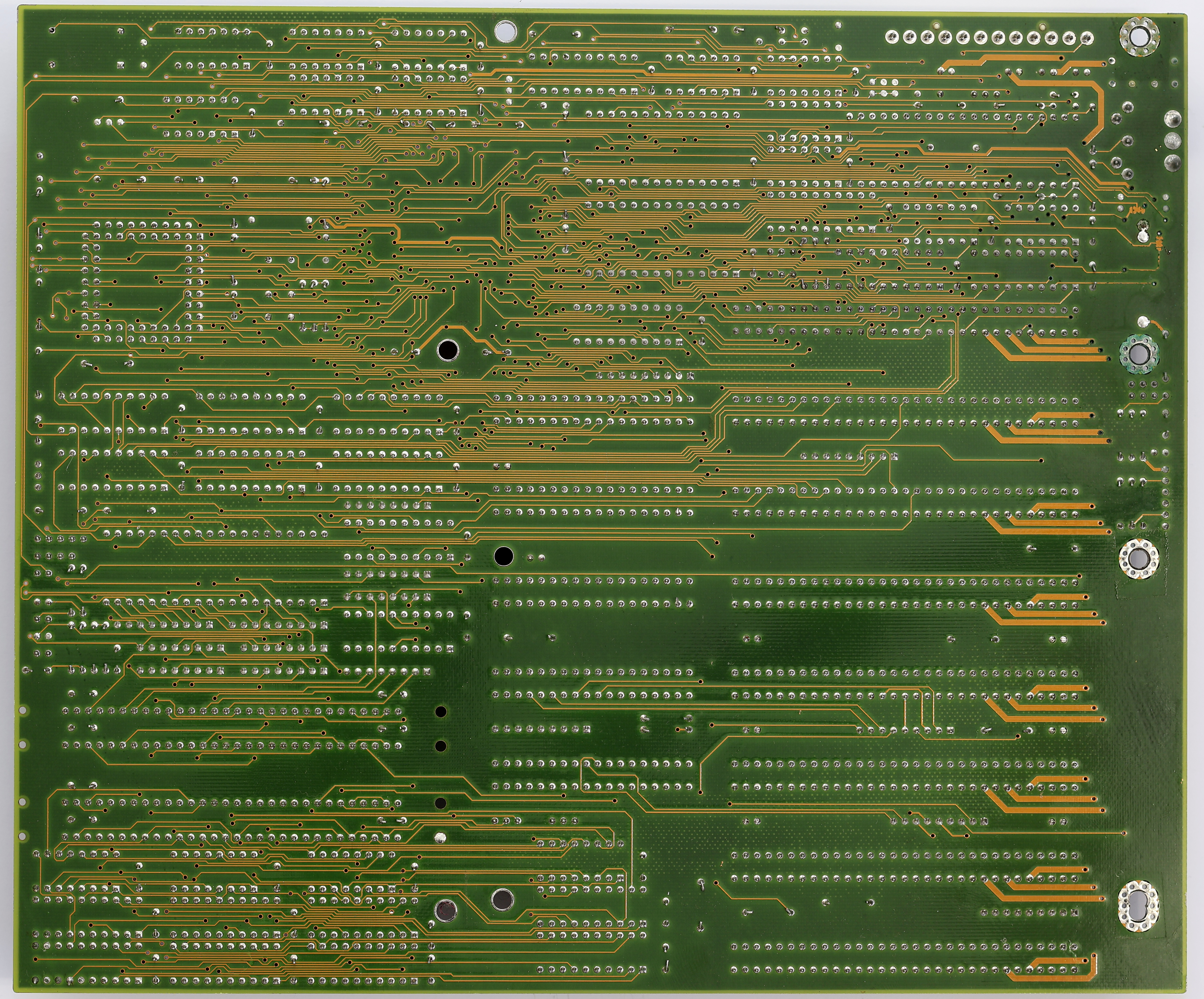Image resolution: width=1204 pixels, height=999 pixels.
Task: Click the black drilled hole near board center
Action: (x=503, y=556)
